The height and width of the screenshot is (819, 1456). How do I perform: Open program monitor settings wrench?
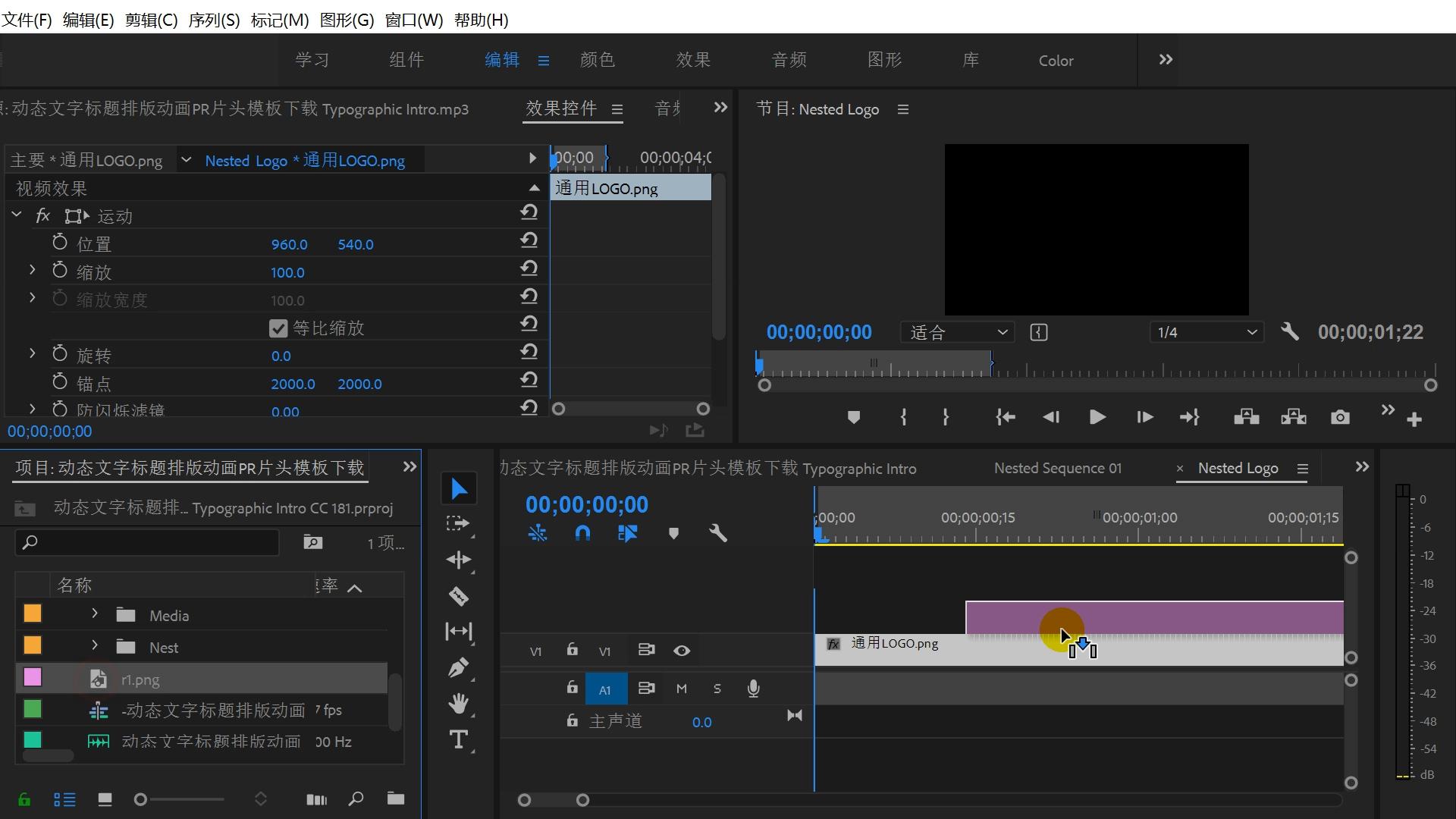pos(1289,331)
